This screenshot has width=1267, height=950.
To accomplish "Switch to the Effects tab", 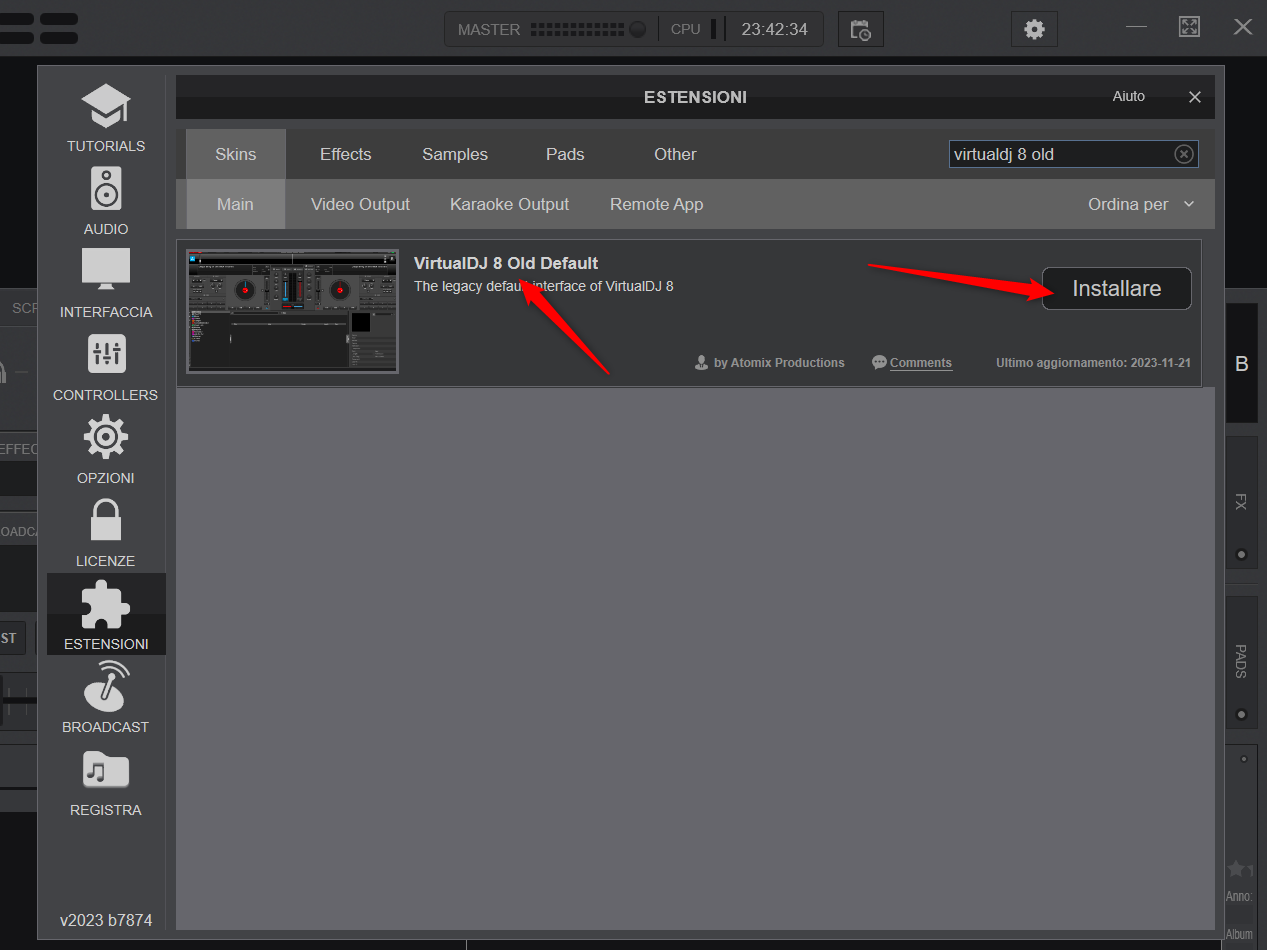I will pyautogui.click(x=346, y=154).
